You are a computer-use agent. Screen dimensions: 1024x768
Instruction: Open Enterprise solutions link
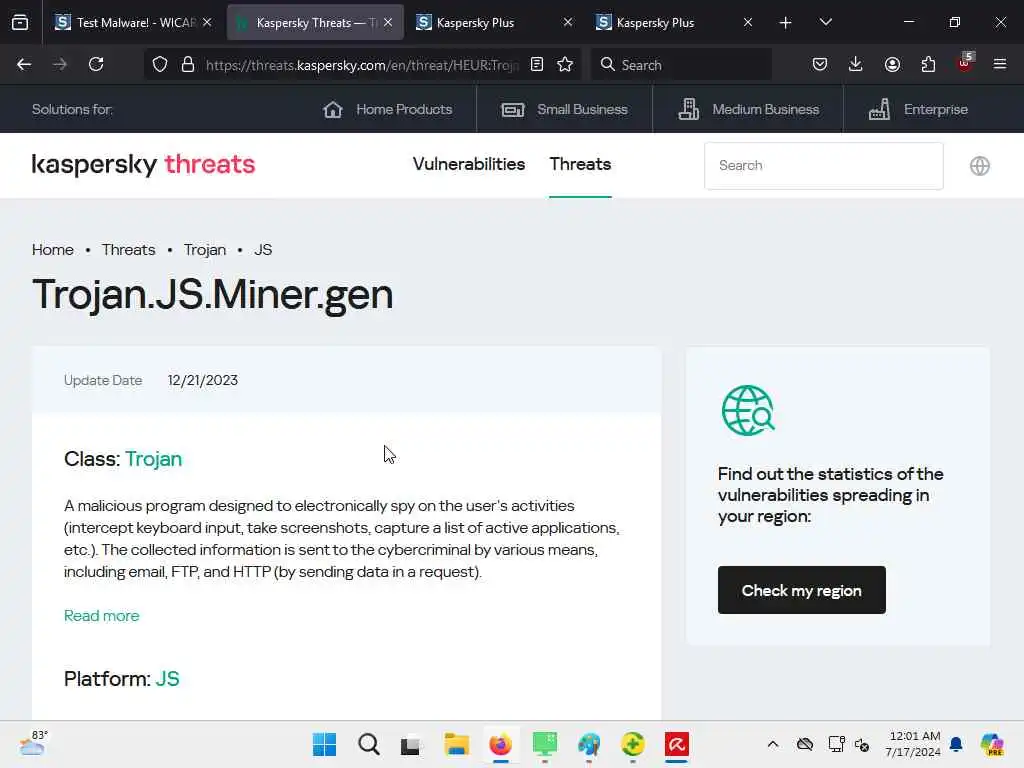(918, 109)
